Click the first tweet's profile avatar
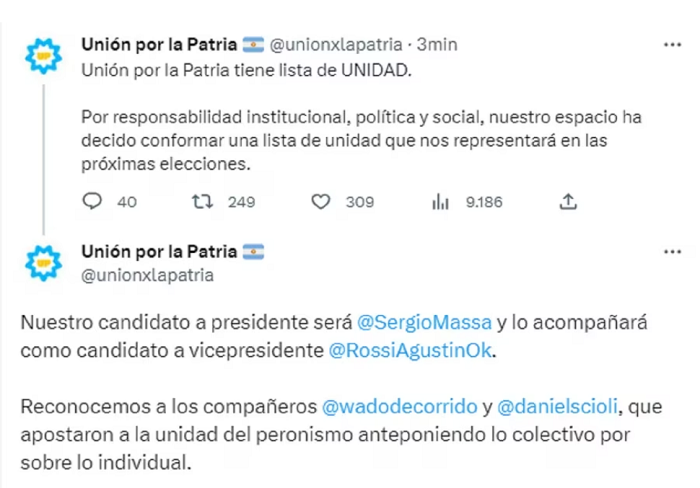The image size is (700, 488). [43, 56]
